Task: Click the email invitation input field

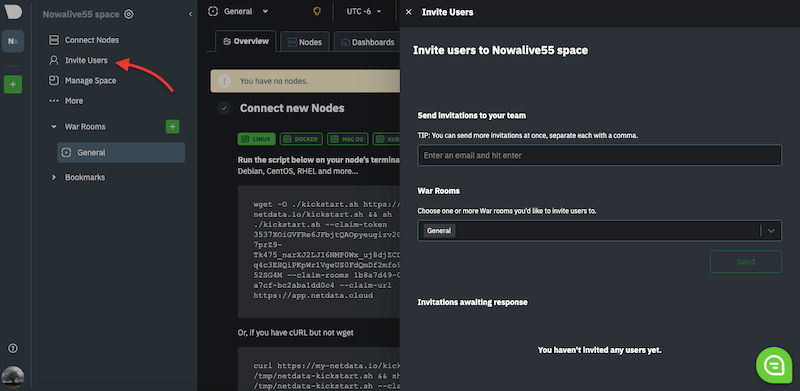Action: 599,155
